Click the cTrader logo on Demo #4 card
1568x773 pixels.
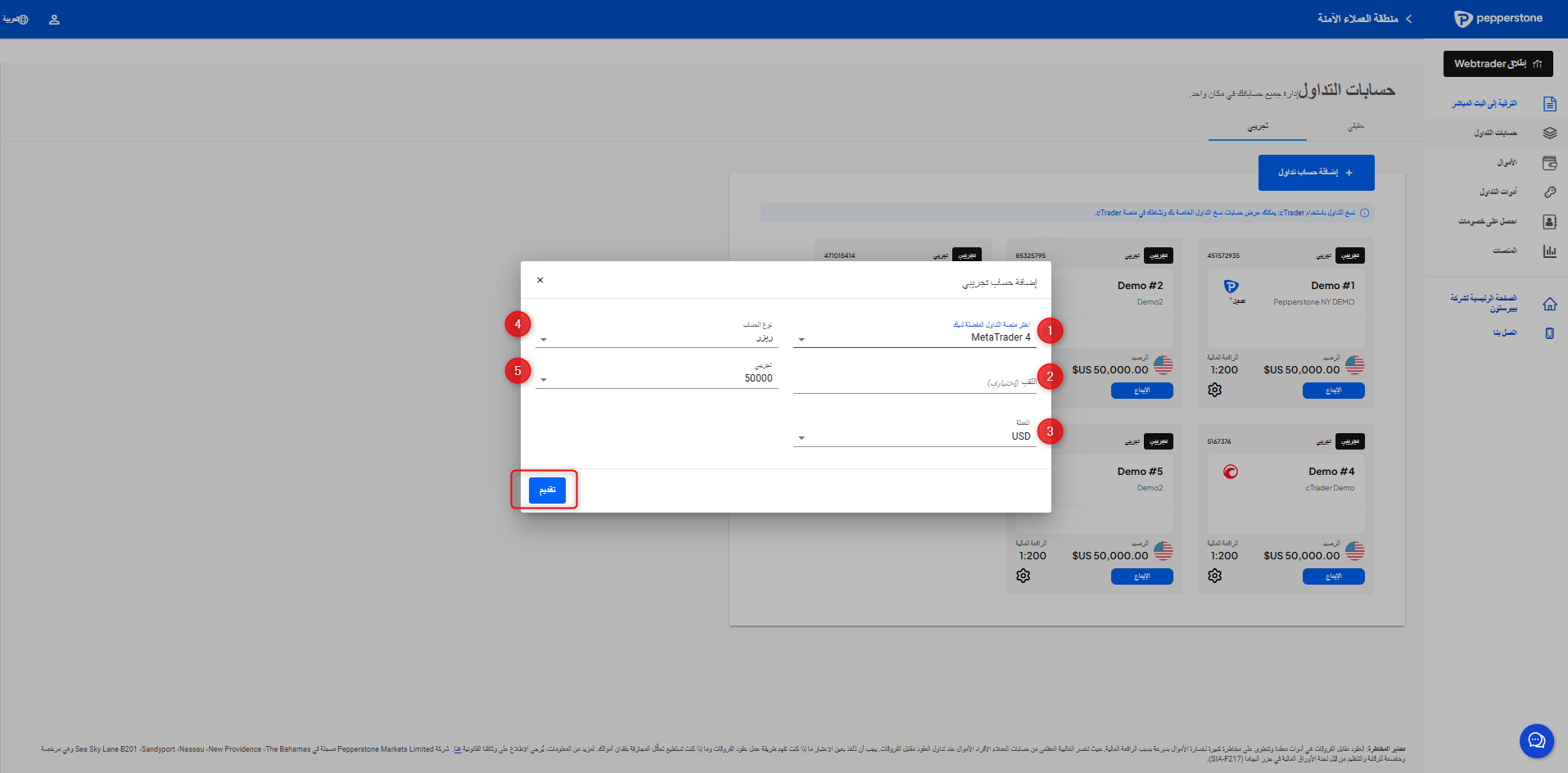(x=1231, y=472)
